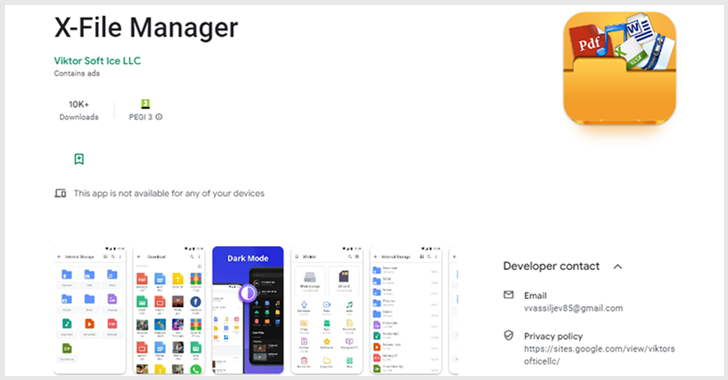Click the green PEGI 3 rating badge

pyautogui.click(x=145, y=104)
